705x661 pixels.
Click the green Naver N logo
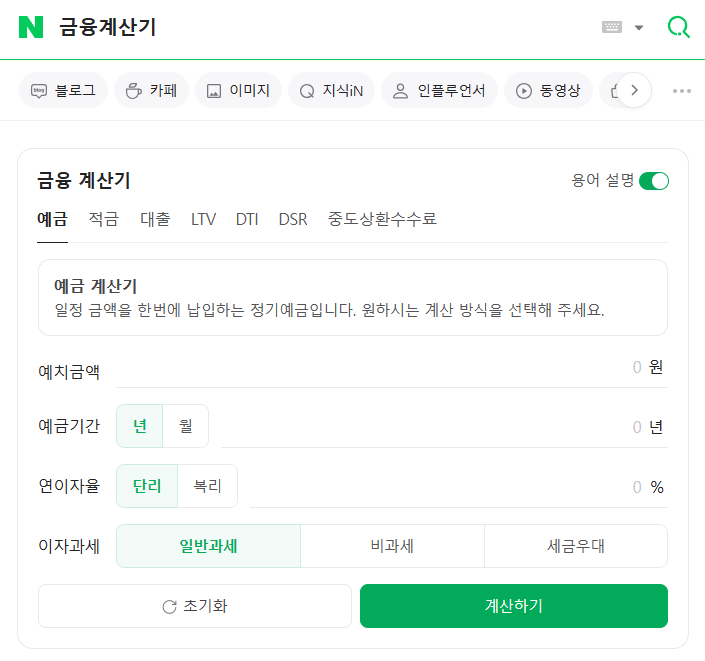[x=31, y=27]
